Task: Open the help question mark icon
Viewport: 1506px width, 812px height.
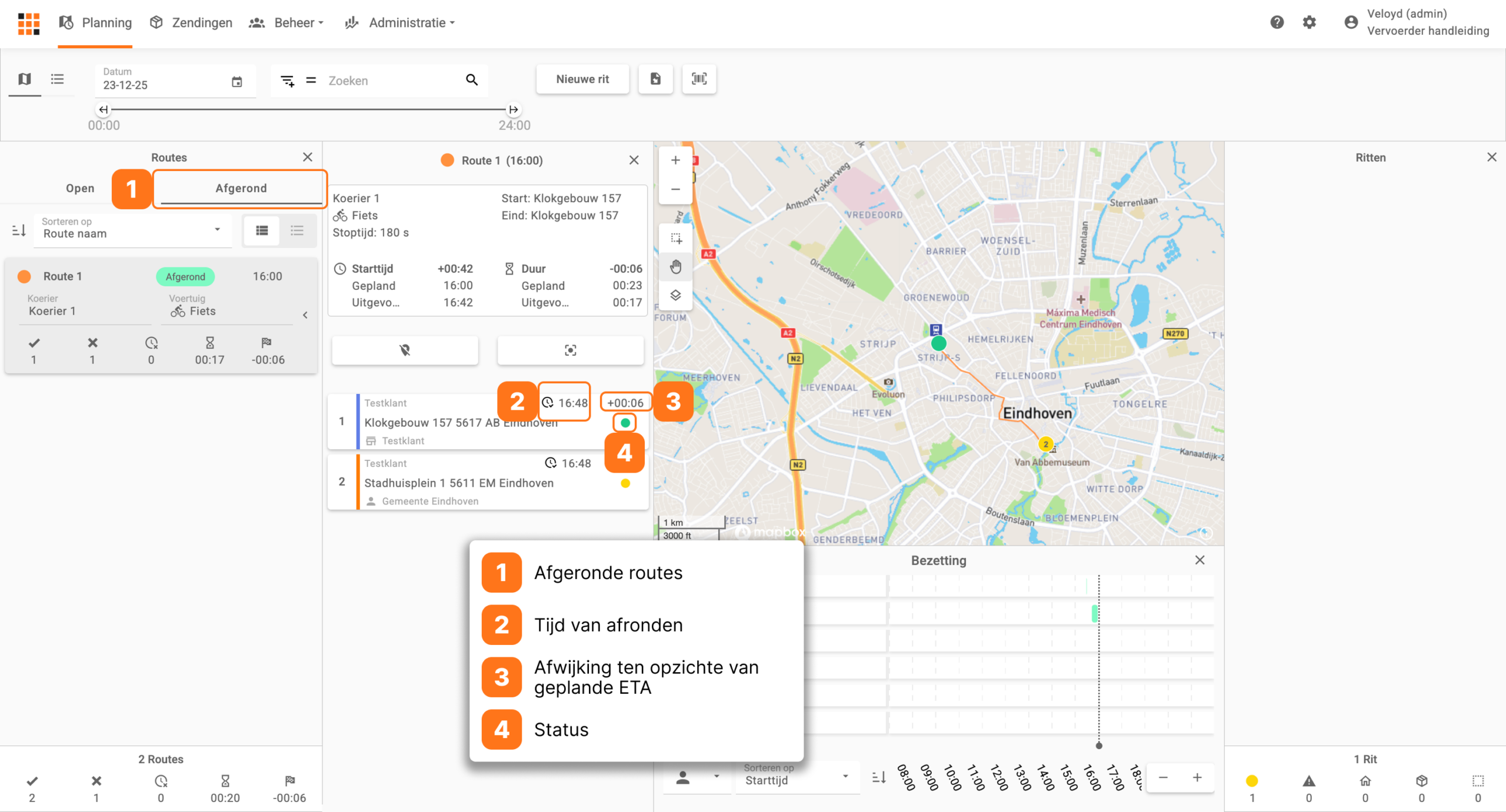Action: [1277, 22]
